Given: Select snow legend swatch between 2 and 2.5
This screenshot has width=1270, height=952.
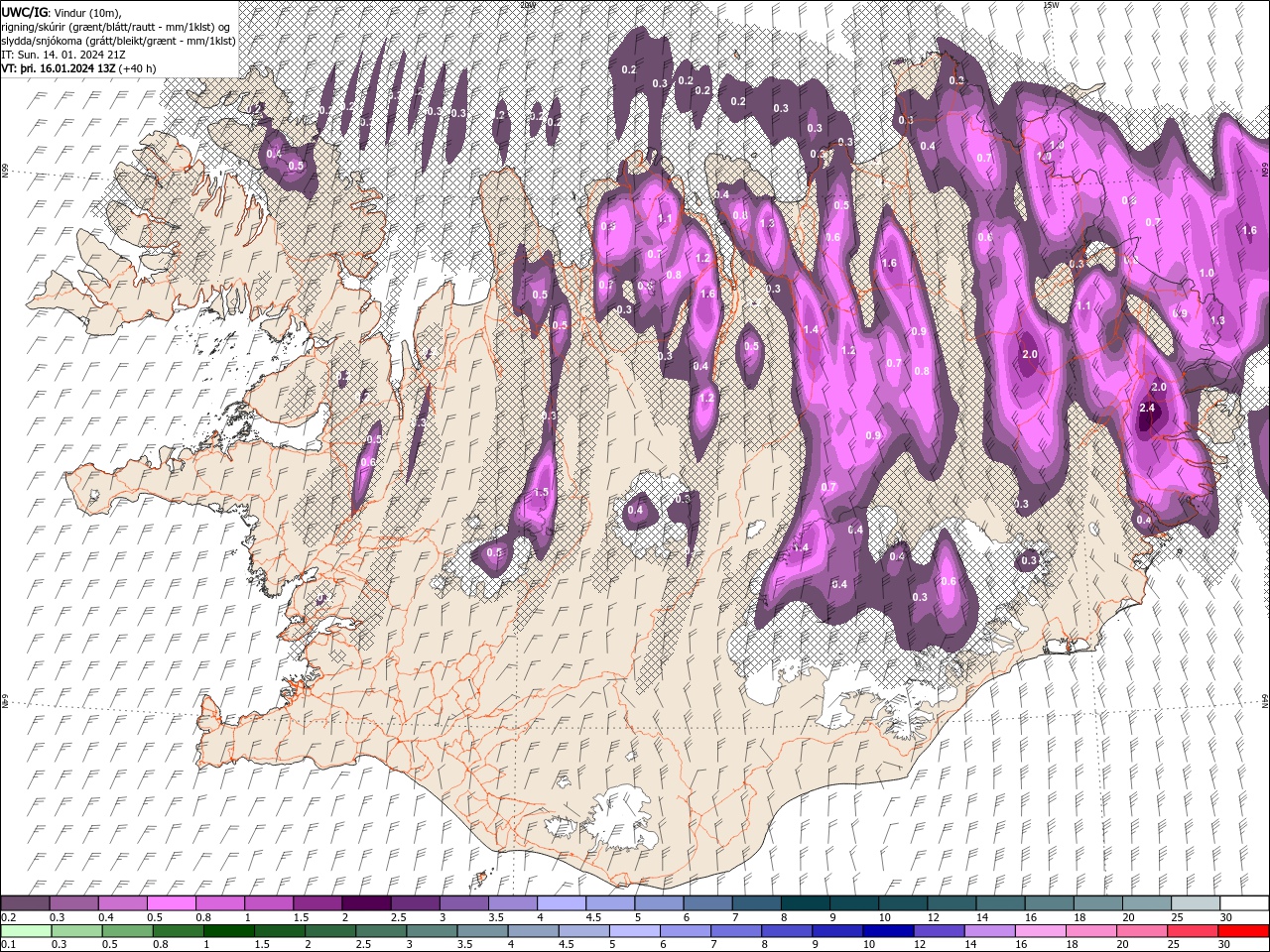Looking at the screenshot, I should point(365,903).
